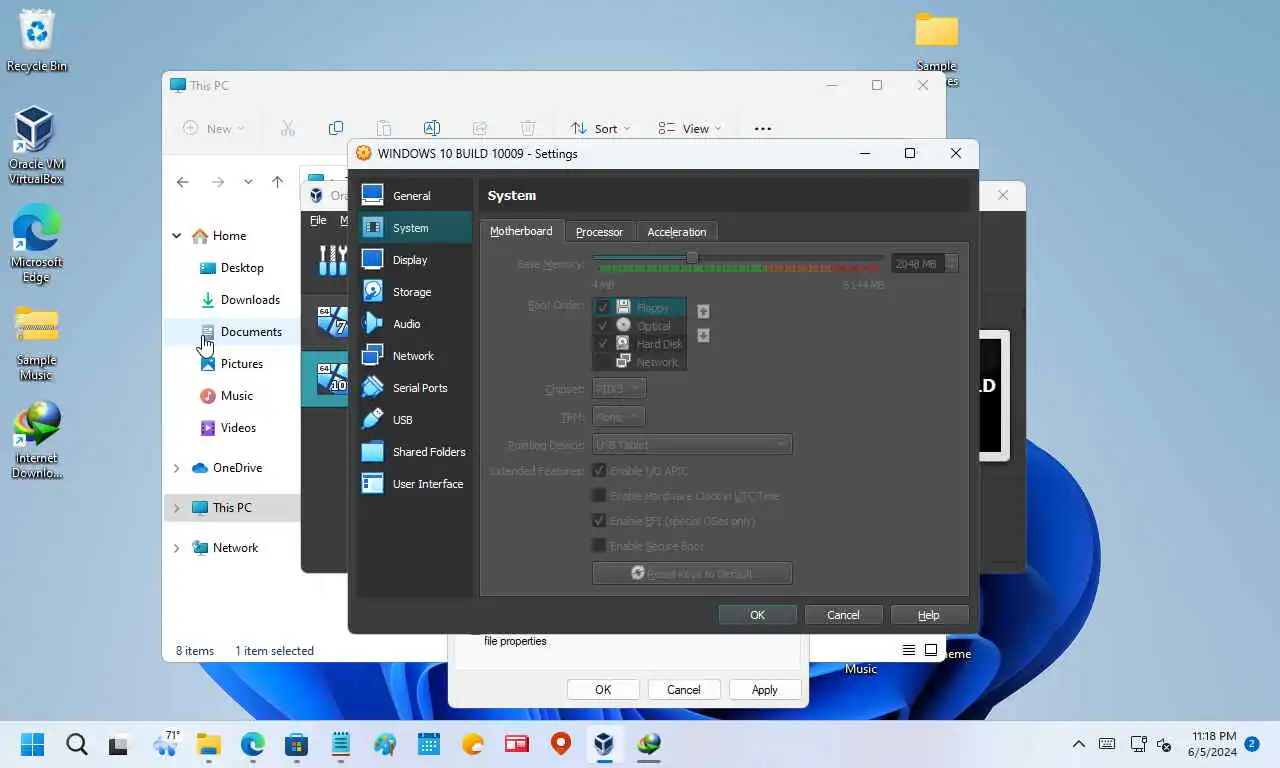Open VirtualBox from the taskbar
The height and width of the screenshot is (768, 1280).
(603, 744)
